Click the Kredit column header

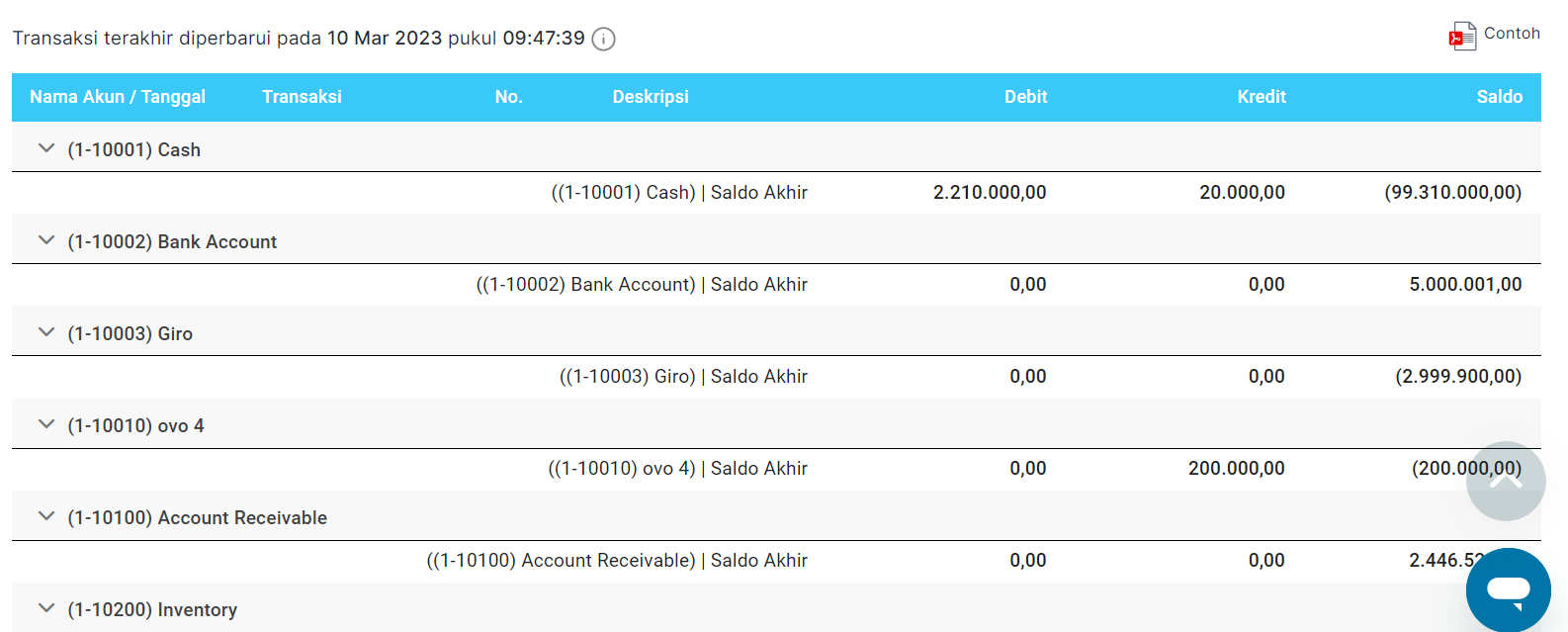click(x=1262, y=97)
